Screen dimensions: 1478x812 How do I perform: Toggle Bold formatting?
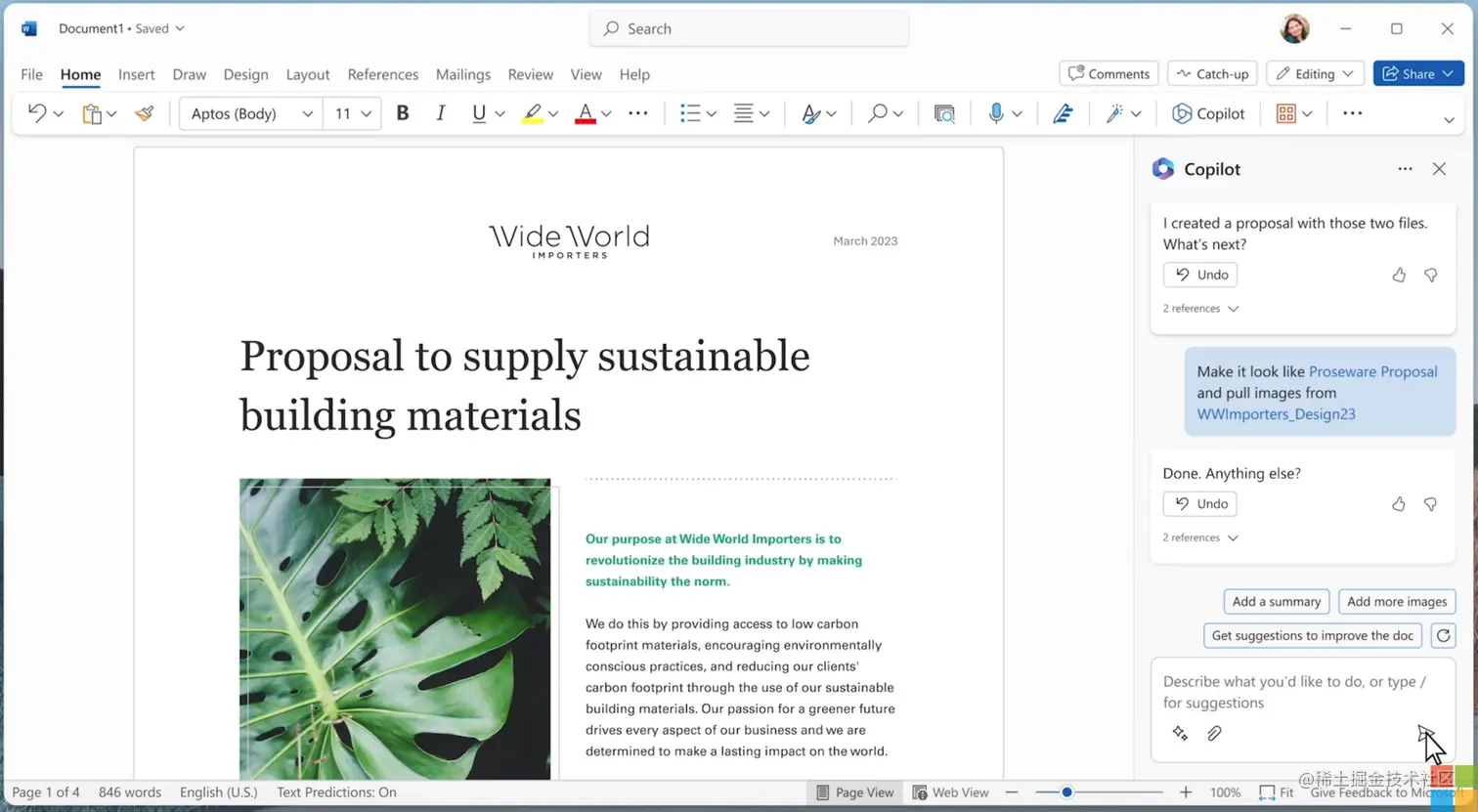coord(402,113)
